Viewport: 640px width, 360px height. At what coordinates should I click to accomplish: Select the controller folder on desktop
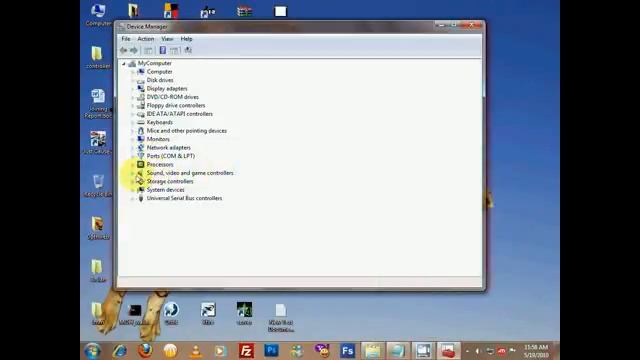pos(98,57)
